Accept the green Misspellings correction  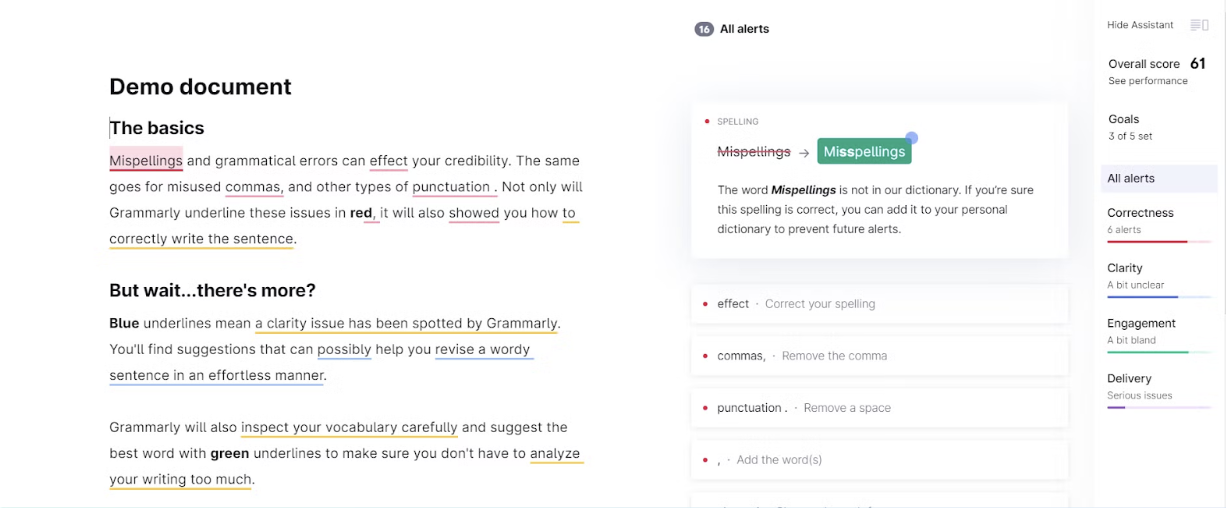coord(864,152)
